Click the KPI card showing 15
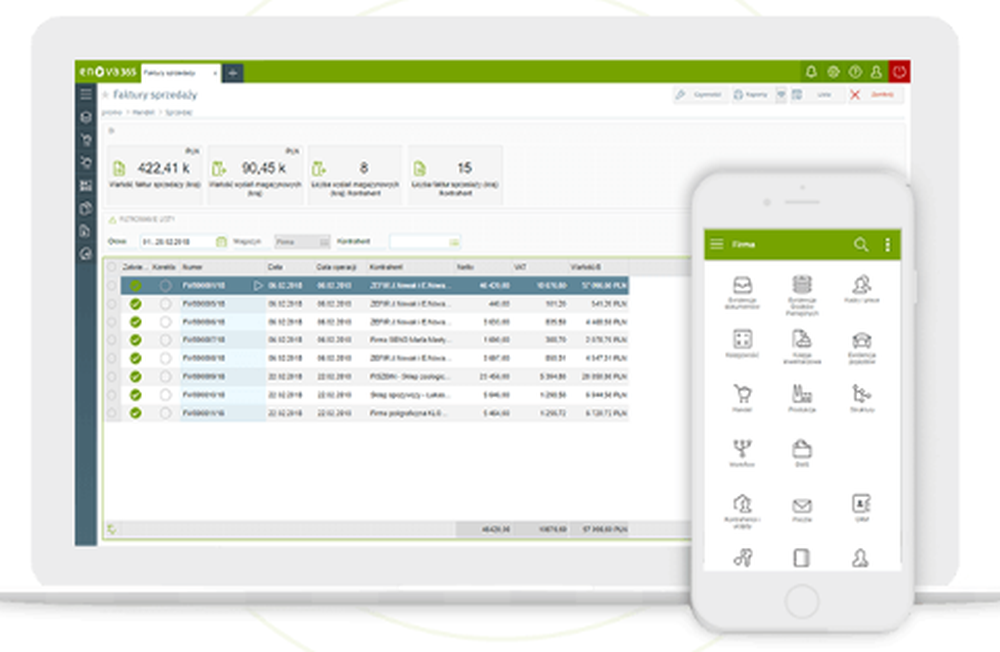1000x652 pixels. click(x=455, y=175)
